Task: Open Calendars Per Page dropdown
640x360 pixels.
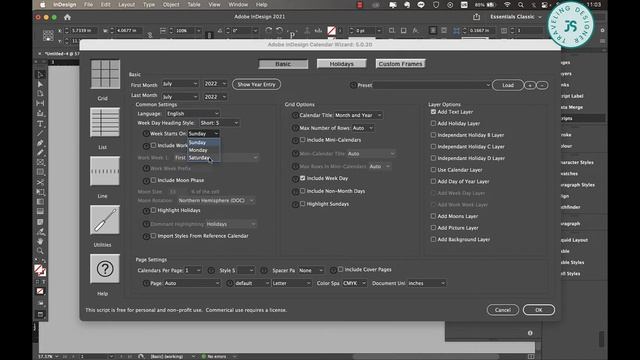Action: (x=193, y=270)
